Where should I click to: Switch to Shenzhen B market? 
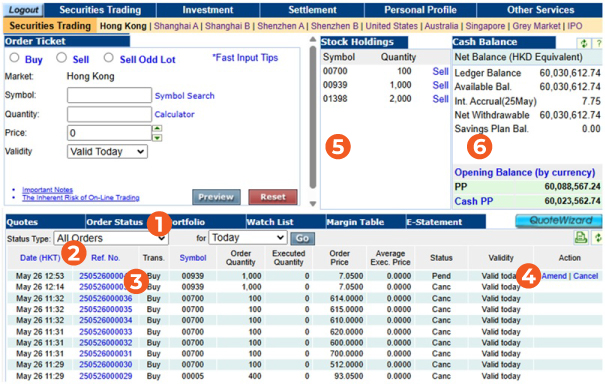coord(335,26)
